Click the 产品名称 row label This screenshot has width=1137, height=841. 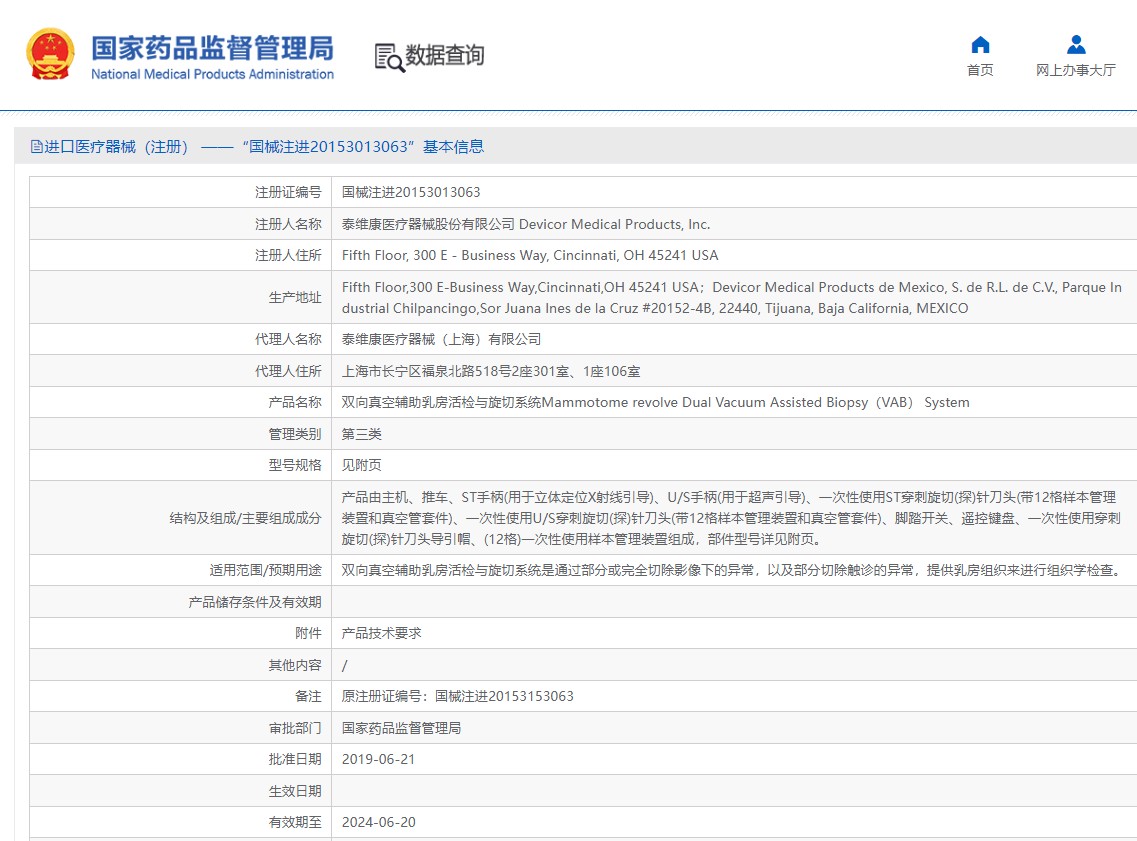pyautogui.click(x=294, y=402)
